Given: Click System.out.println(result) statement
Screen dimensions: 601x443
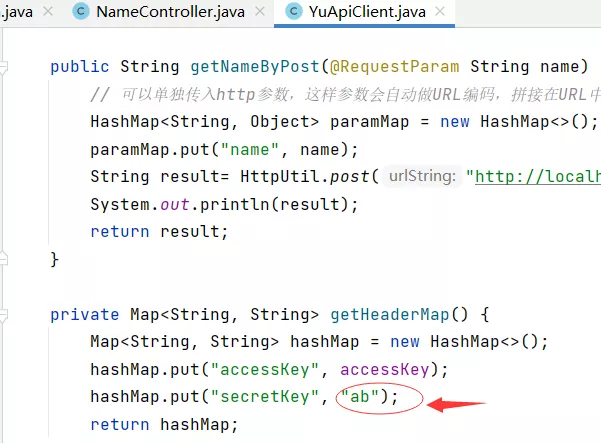Looking at the screenshot, I should click(x=224, y=204).
